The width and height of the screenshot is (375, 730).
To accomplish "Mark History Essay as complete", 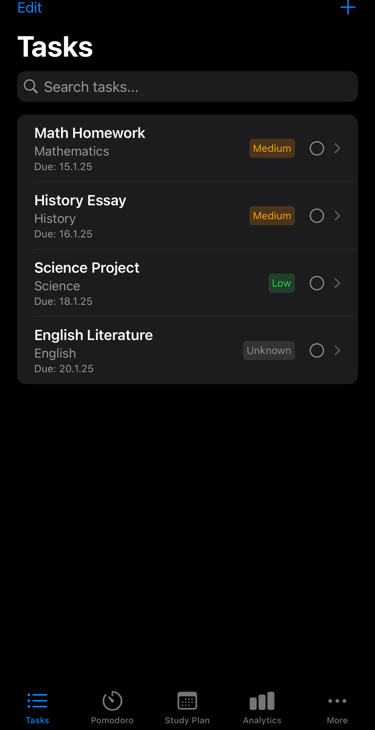I will coord(317,216).
